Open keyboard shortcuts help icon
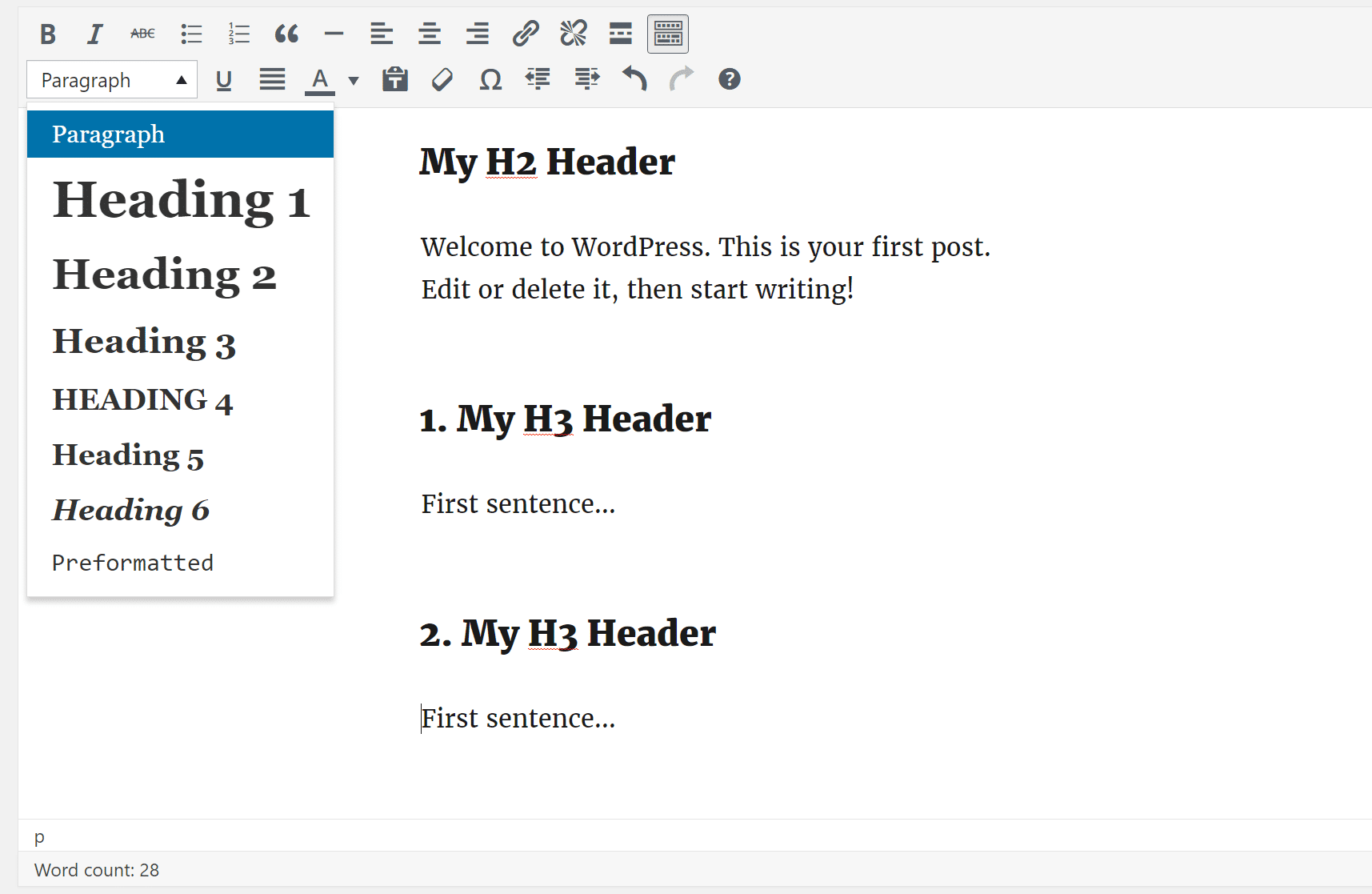Screen dimensions: 1372x894 tap(730, 79)
